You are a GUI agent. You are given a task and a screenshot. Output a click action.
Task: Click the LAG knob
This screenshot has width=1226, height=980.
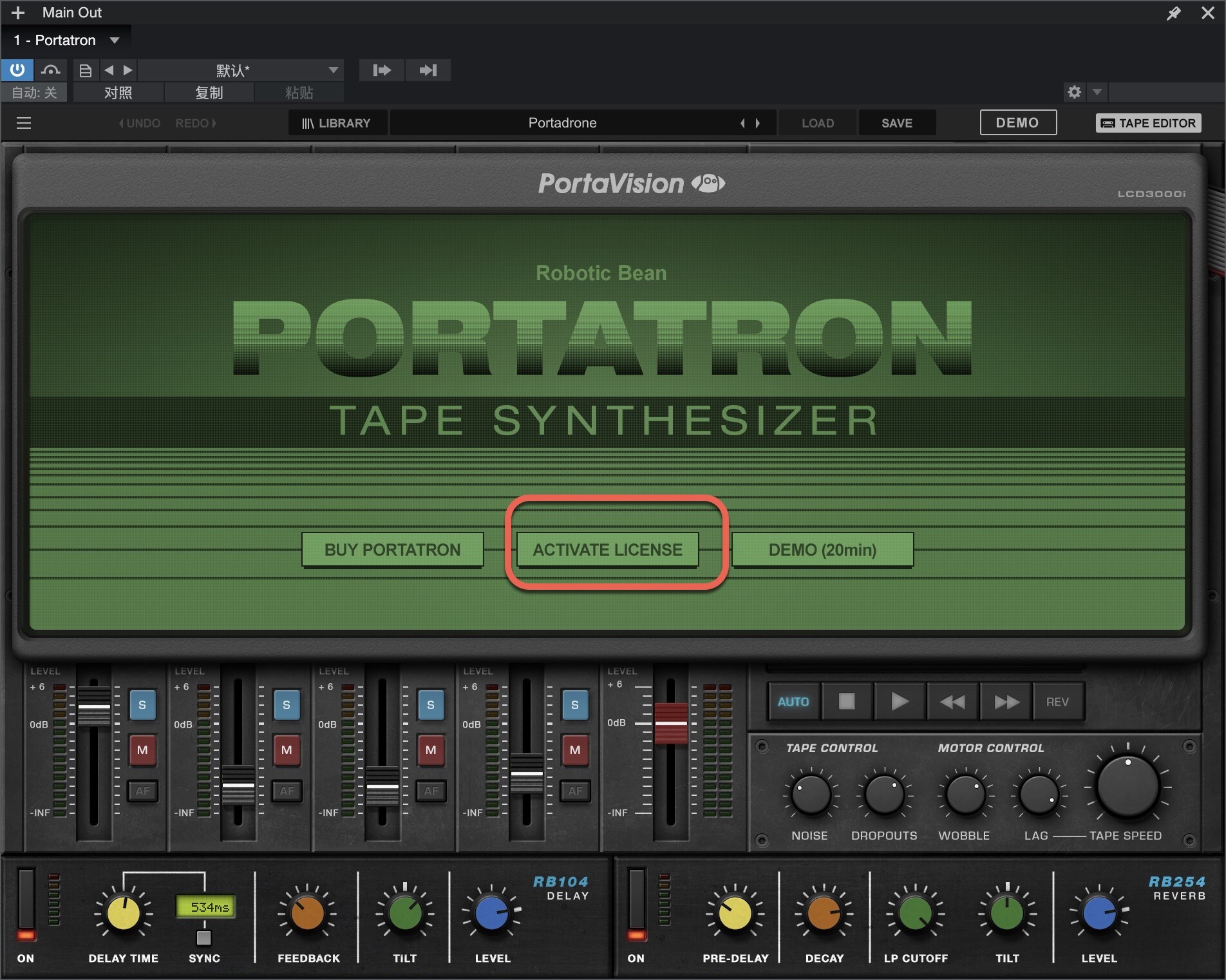pyautogui.click(x=1039, y=795)
